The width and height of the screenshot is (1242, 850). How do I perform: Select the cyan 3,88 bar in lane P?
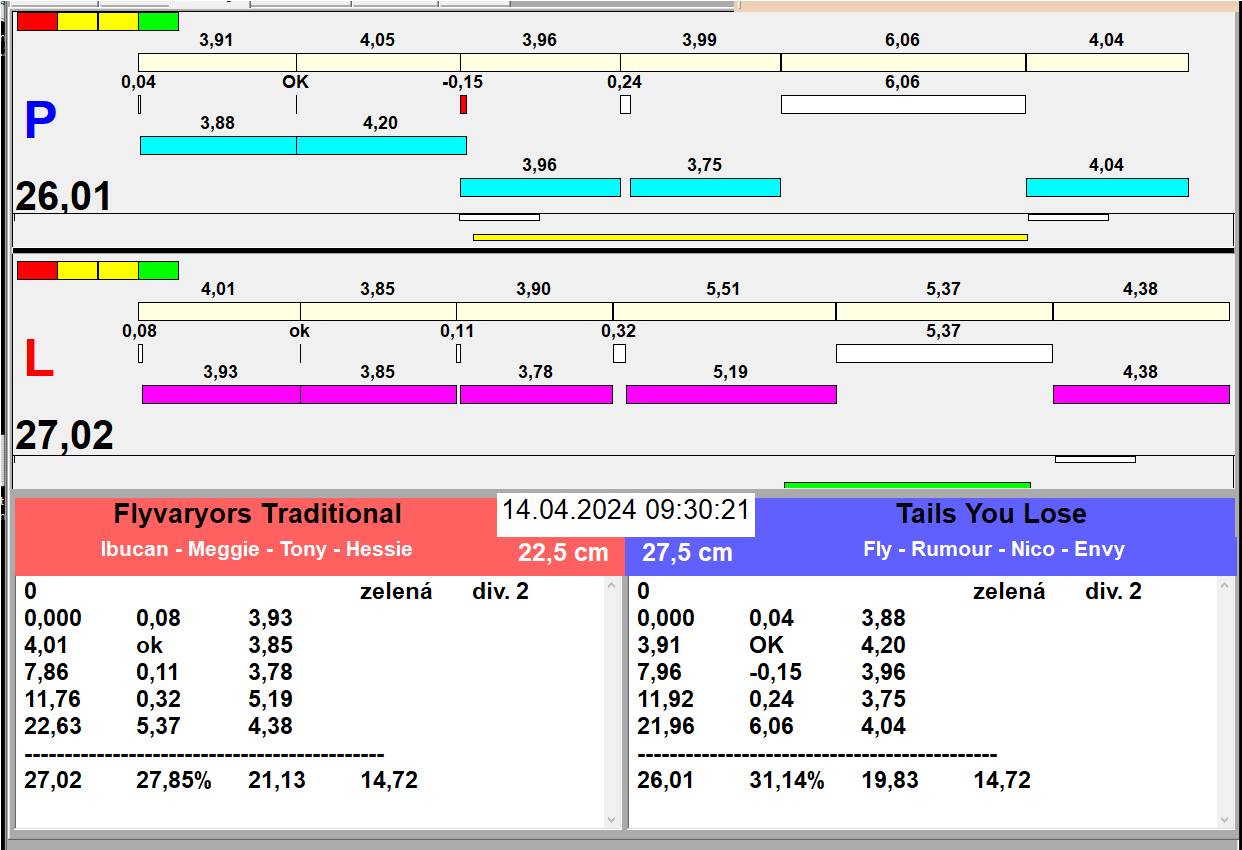[x=218, y=145]
